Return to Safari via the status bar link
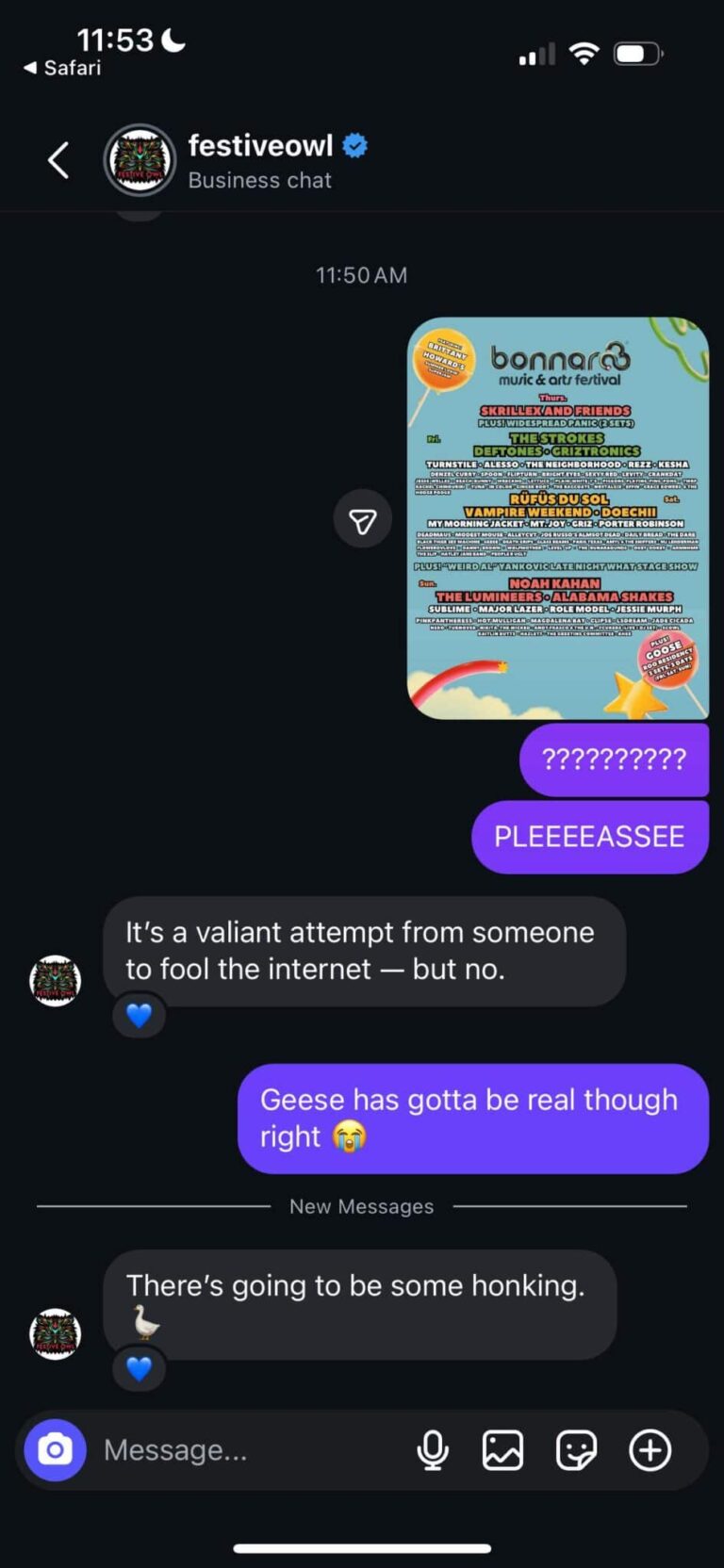The image size is (724, 1568). point(62,68)
